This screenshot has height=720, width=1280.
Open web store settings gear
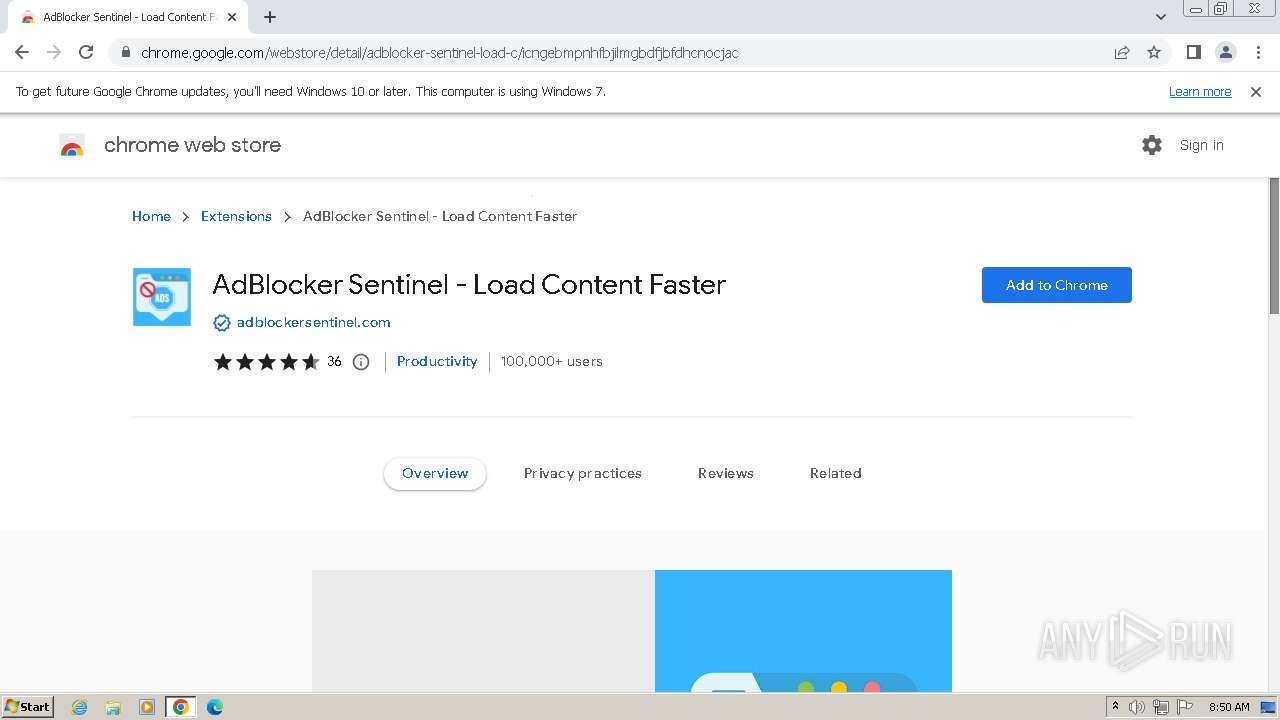(x=1152, y=145)
